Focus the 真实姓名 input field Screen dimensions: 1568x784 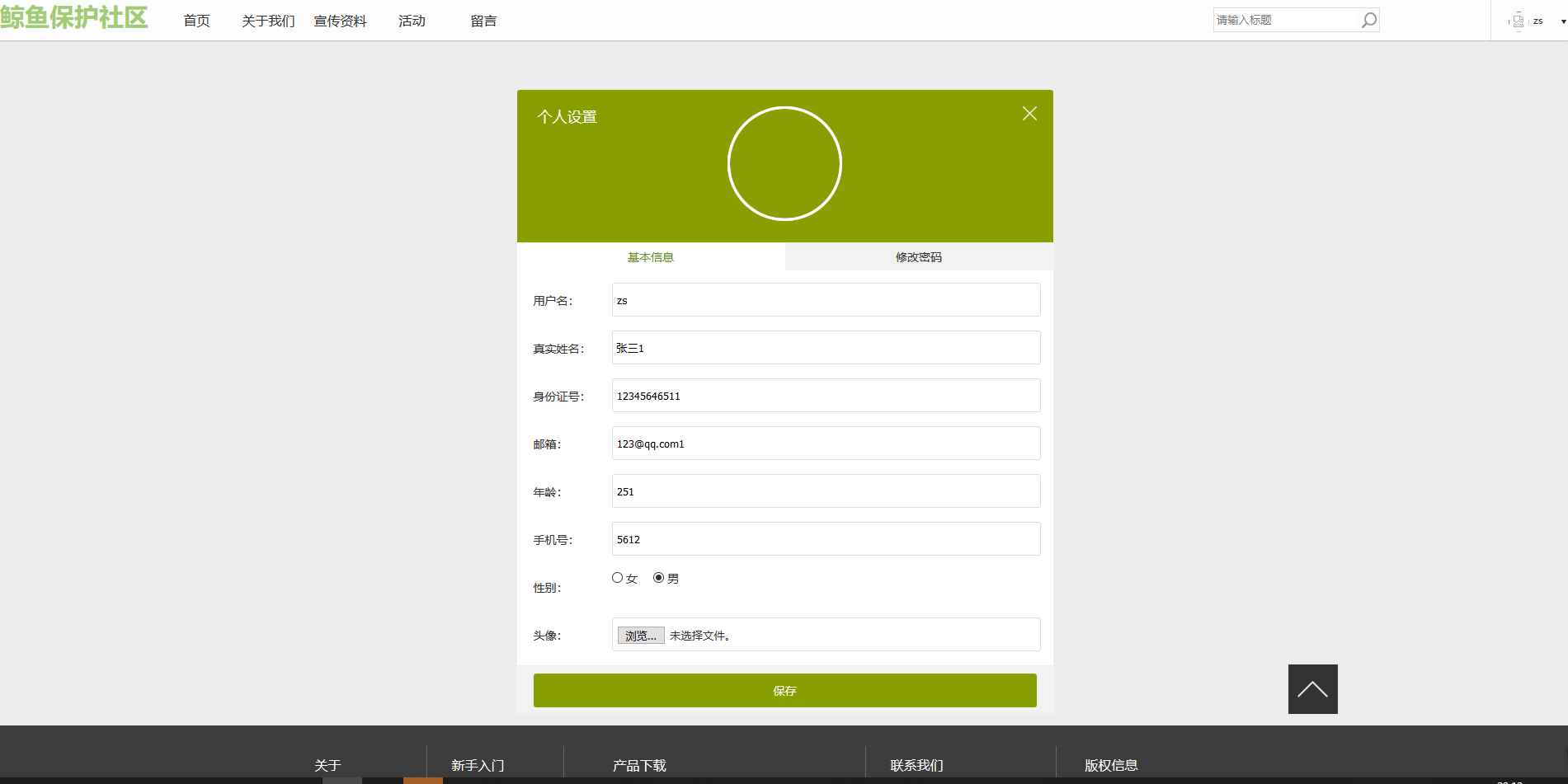[x=826, y=348]
